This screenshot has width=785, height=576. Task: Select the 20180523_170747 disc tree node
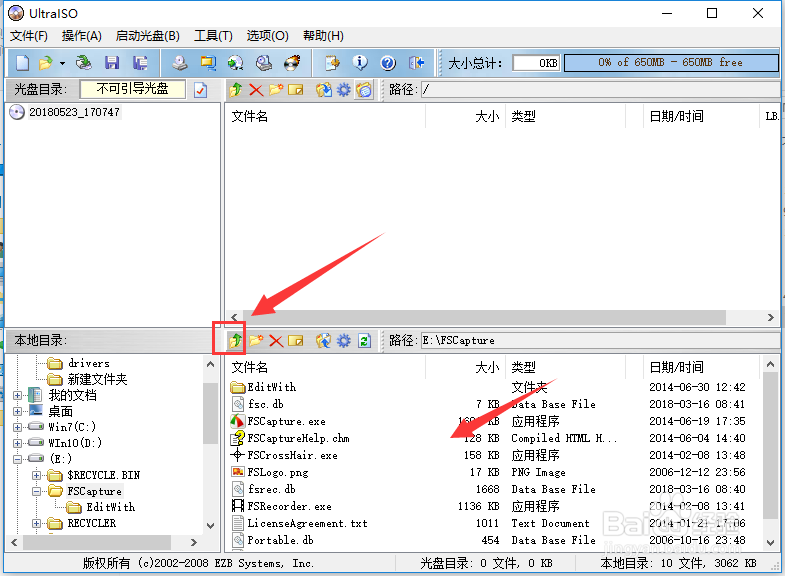tap(74, 112)
